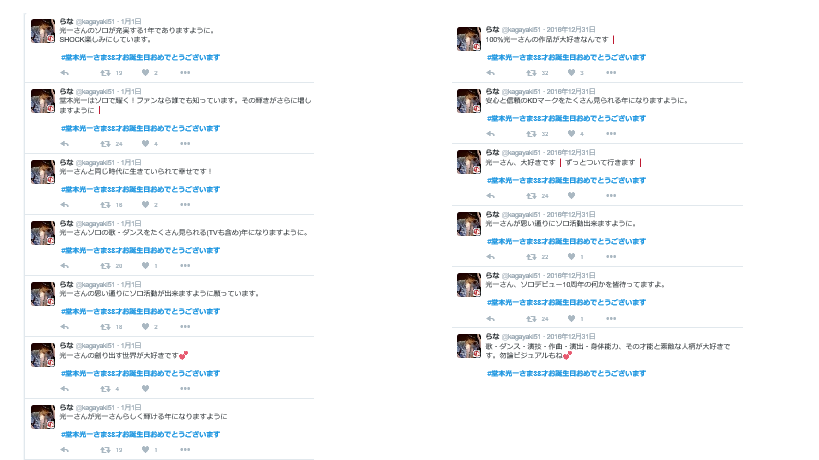Image resolution: width=819 pixels, height=460 pixels.
Task: Open the 2016年12月31日 timestamp on top right tweet
Action: 571,30
